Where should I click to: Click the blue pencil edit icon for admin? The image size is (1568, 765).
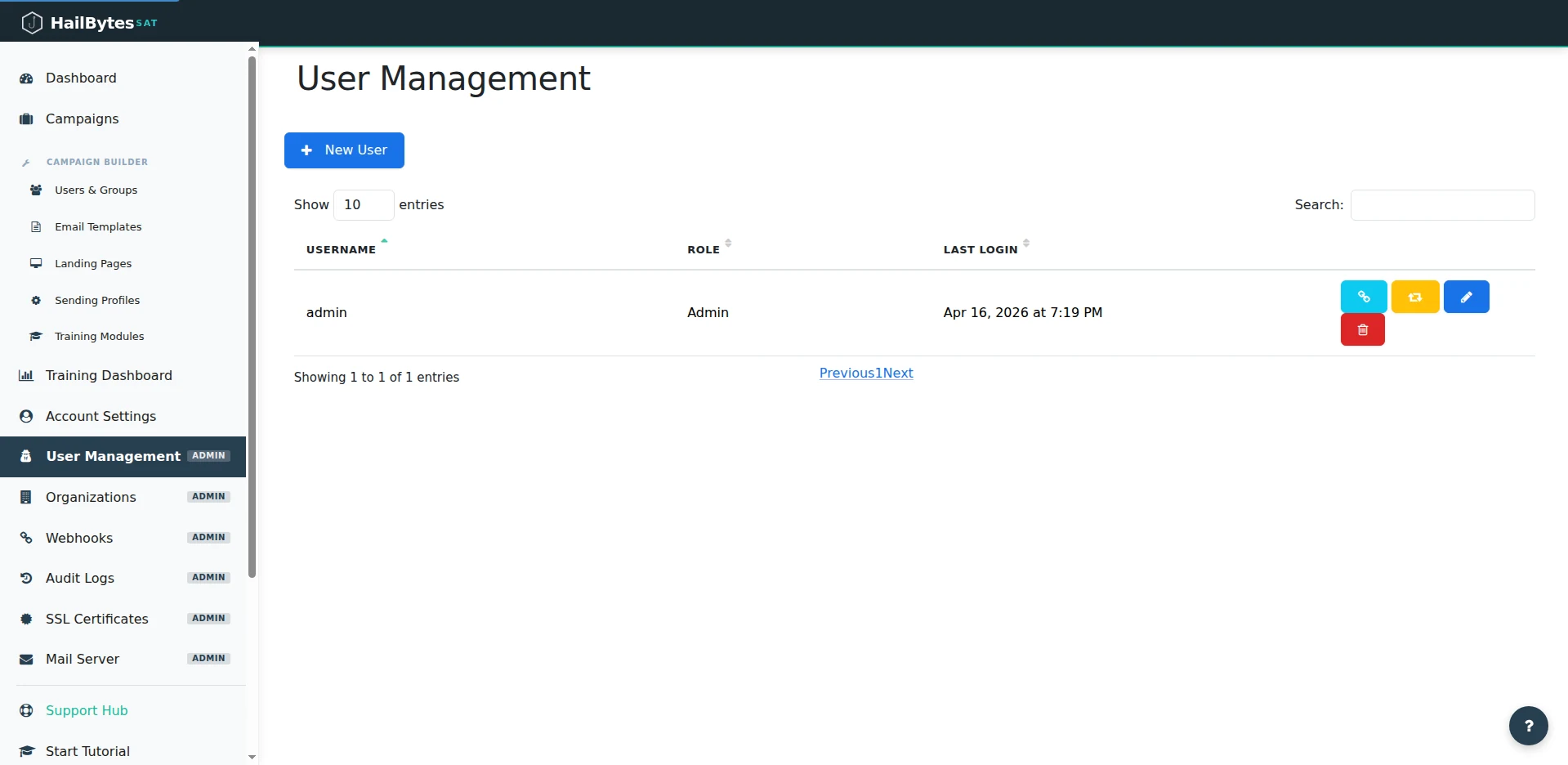(1466, 297)
